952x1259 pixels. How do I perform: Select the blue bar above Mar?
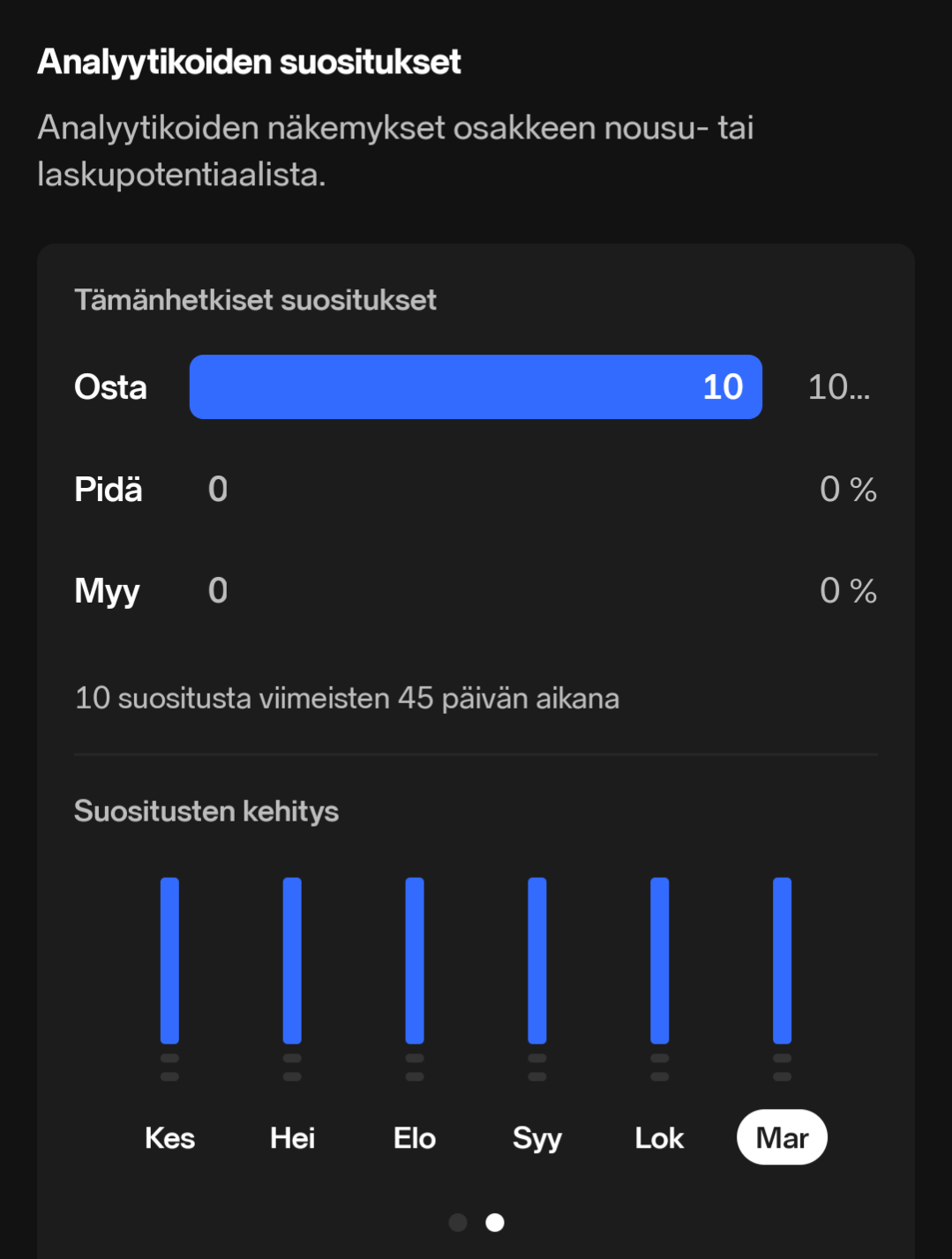782,960
